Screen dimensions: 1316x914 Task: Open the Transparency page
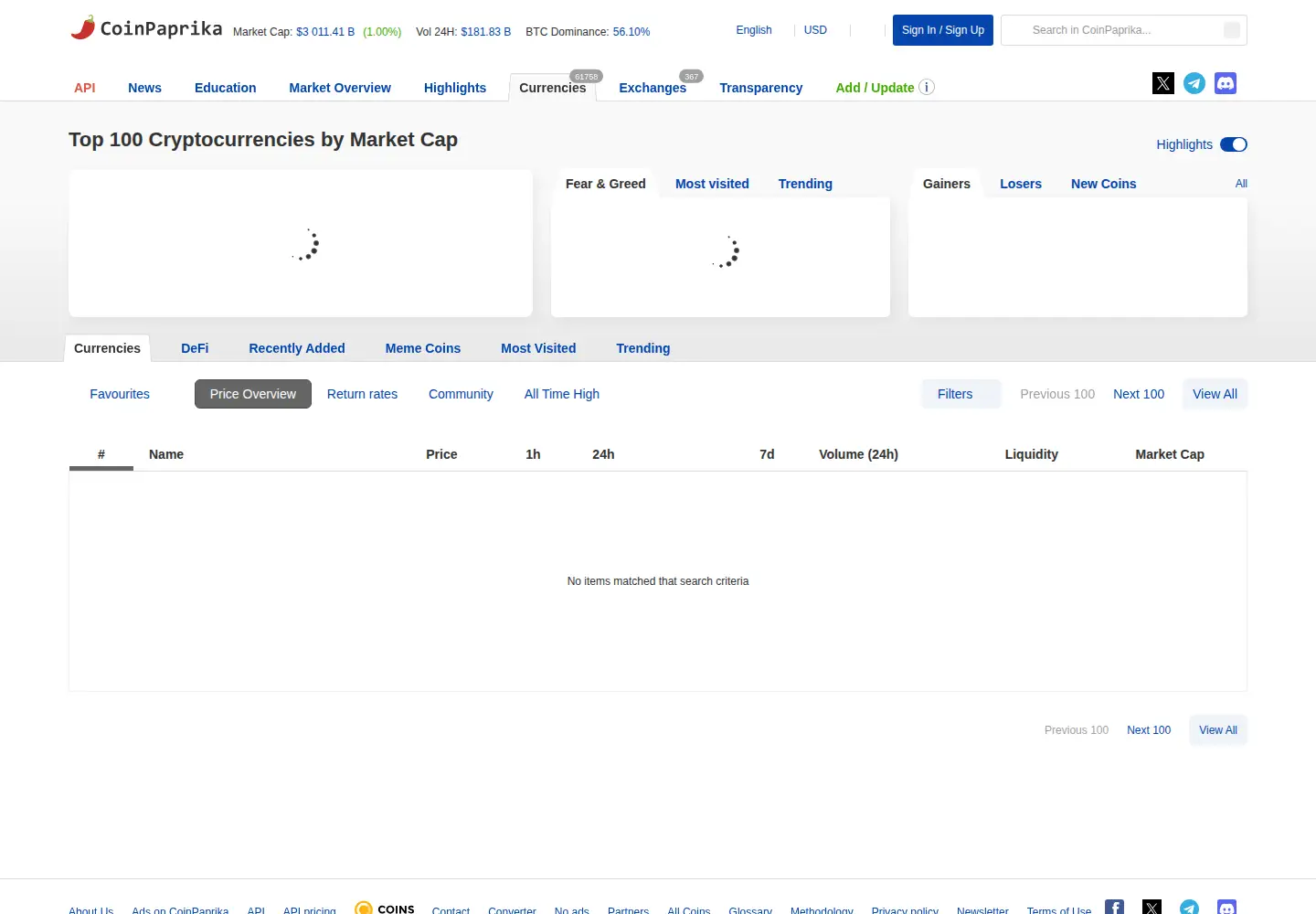pyautogui.click(x=760, y=88)
